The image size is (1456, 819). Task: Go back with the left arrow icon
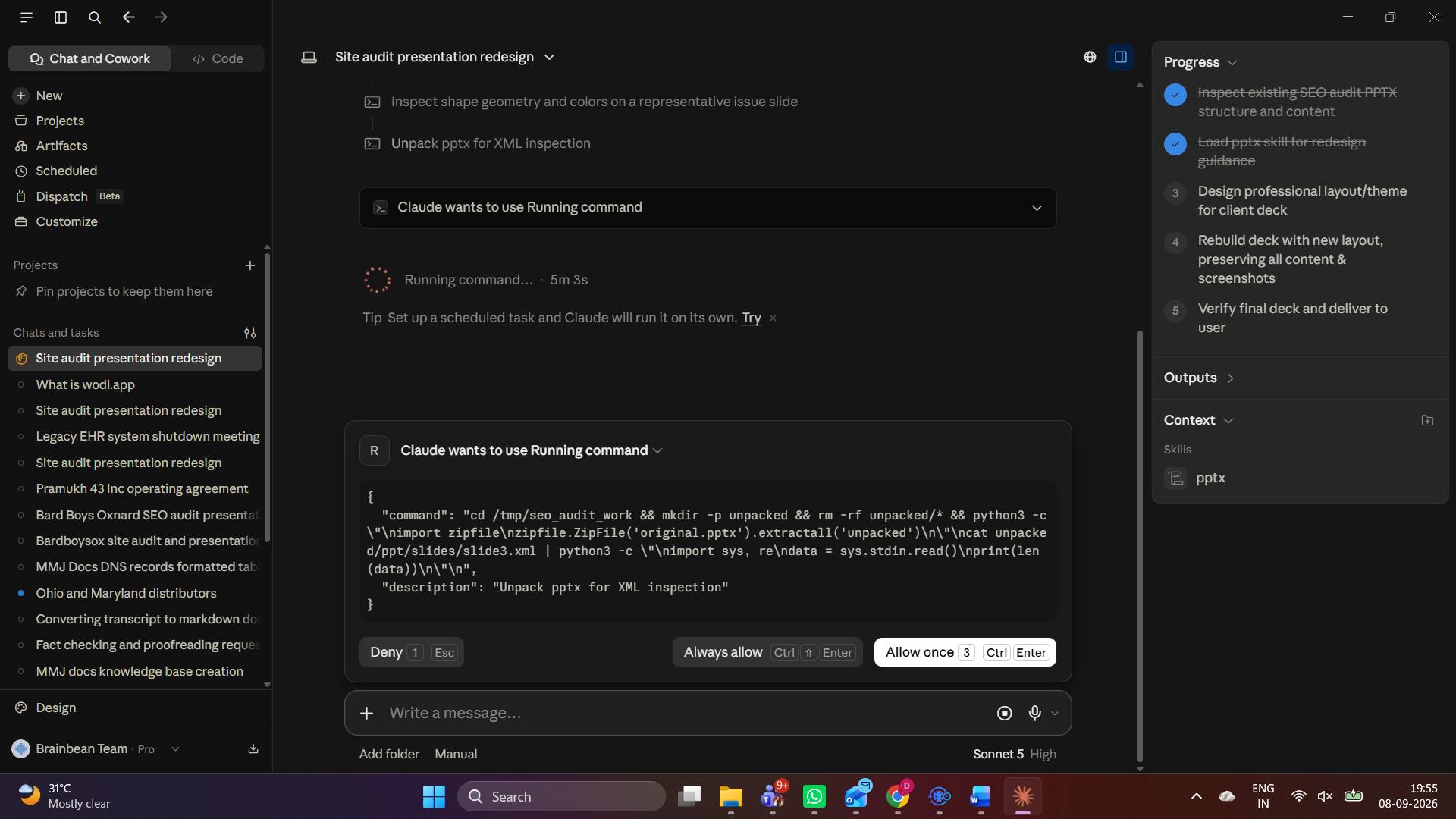tap(128, 17)
